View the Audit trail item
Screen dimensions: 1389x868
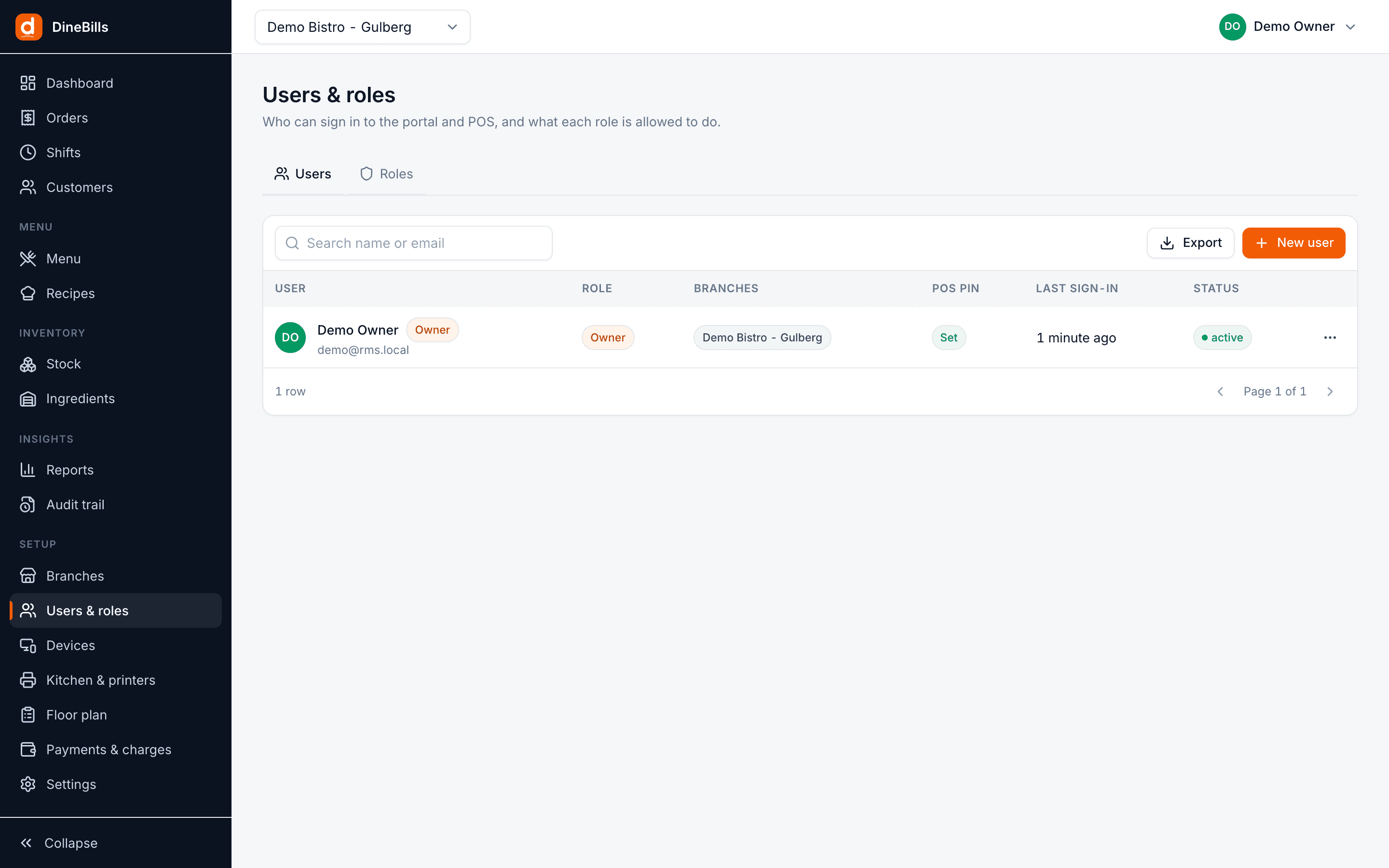(x=115, y=504)
